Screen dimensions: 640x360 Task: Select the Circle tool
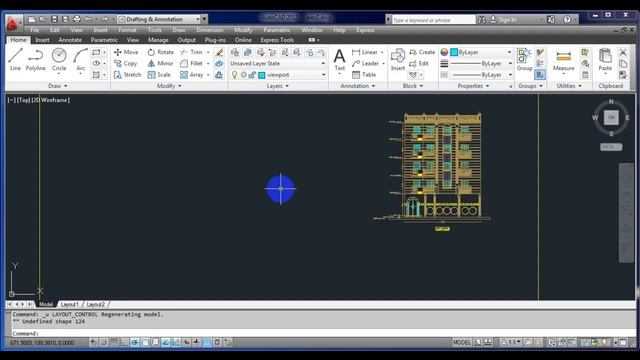coord(59,60)
